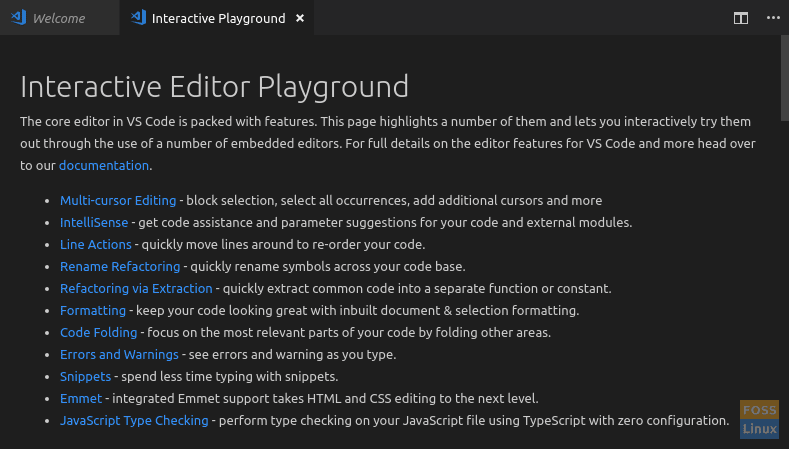Click the VS Code icon on Welcome tab
789x449 pixels.
click(19, 18)
